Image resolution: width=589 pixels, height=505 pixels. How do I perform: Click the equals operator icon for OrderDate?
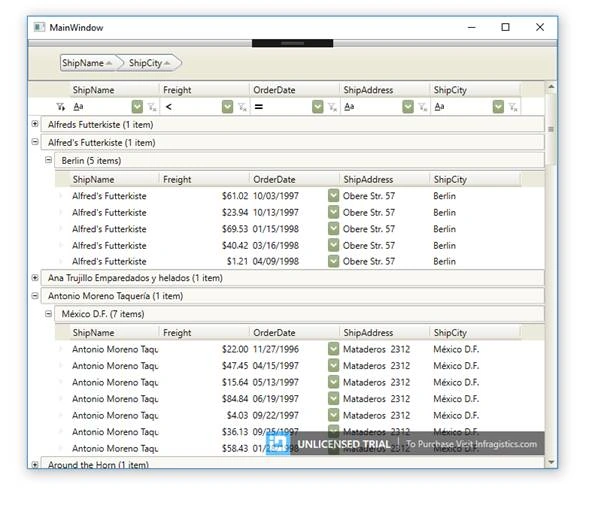(258, 107)
